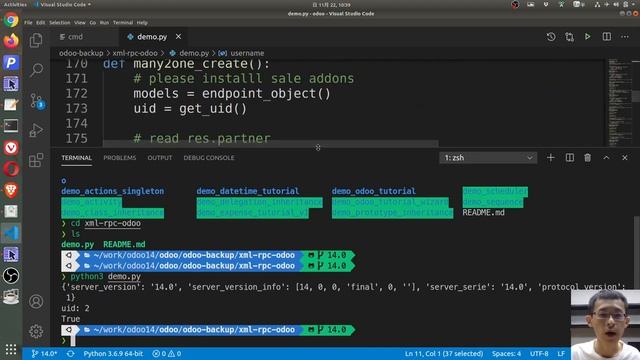This screenshot has height=360, width=640.
Task: Open the Search view in activity bar
Action: click(36, 70)
